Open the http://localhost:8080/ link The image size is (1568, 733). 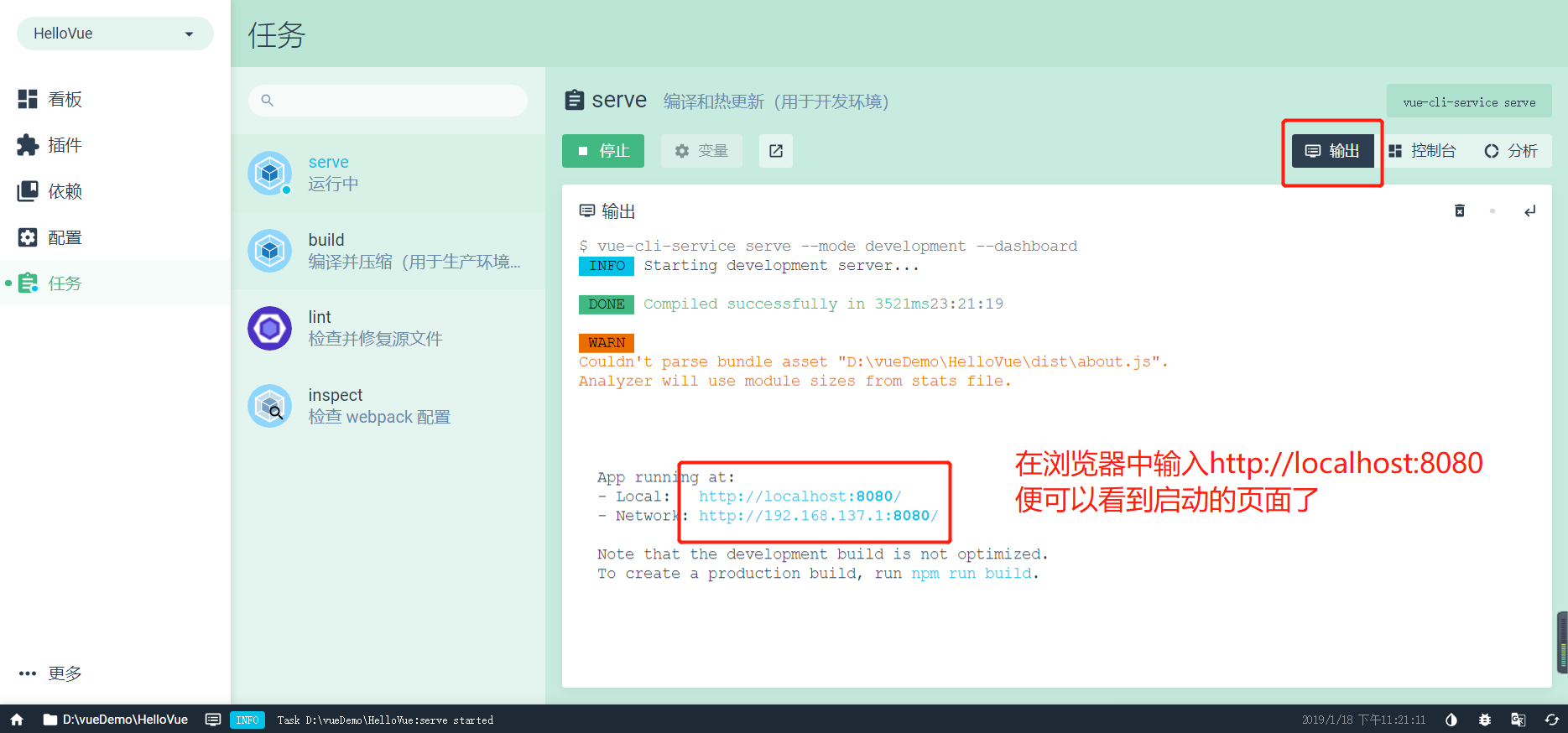tap(800, 496)
